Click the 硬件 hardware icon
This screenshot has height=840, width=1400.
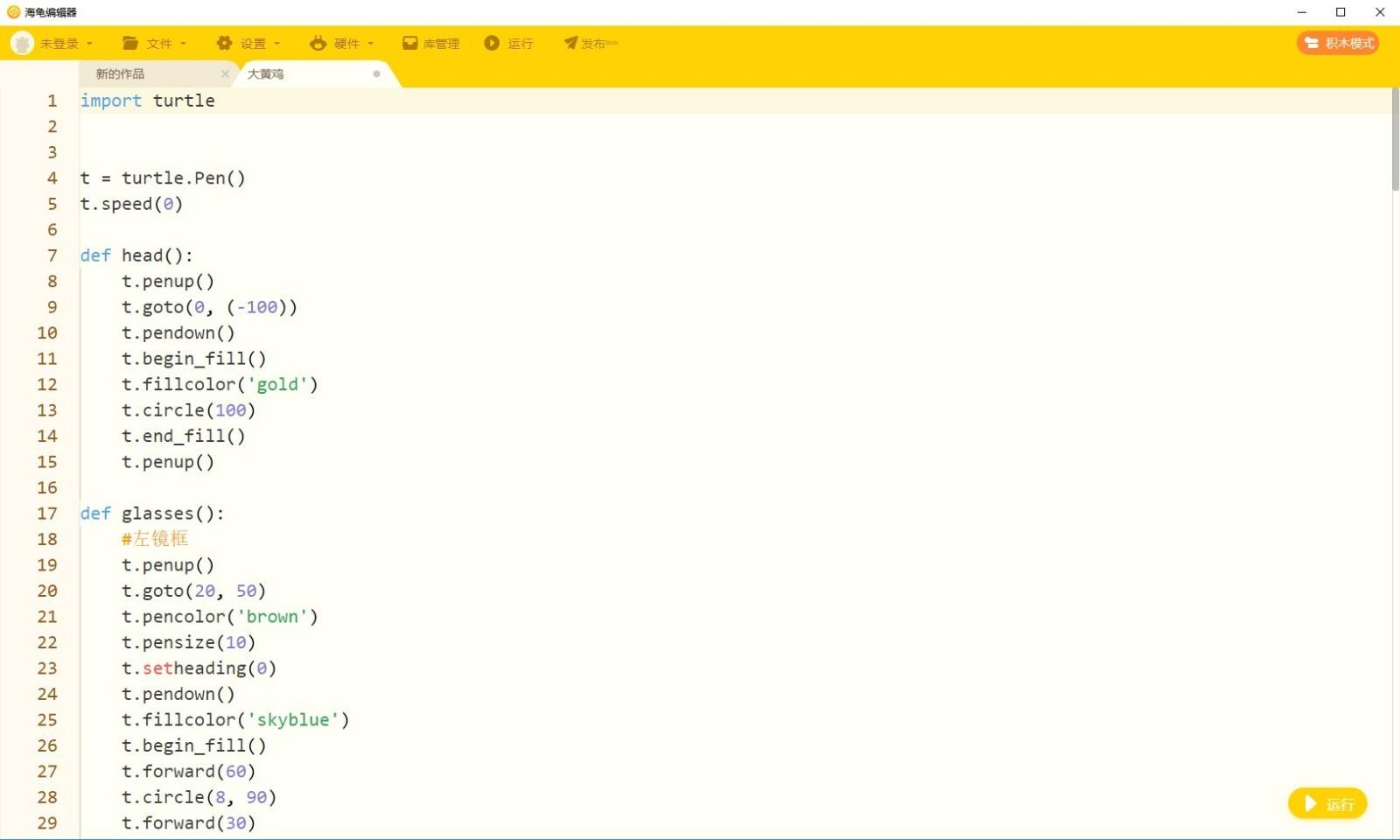318,43
